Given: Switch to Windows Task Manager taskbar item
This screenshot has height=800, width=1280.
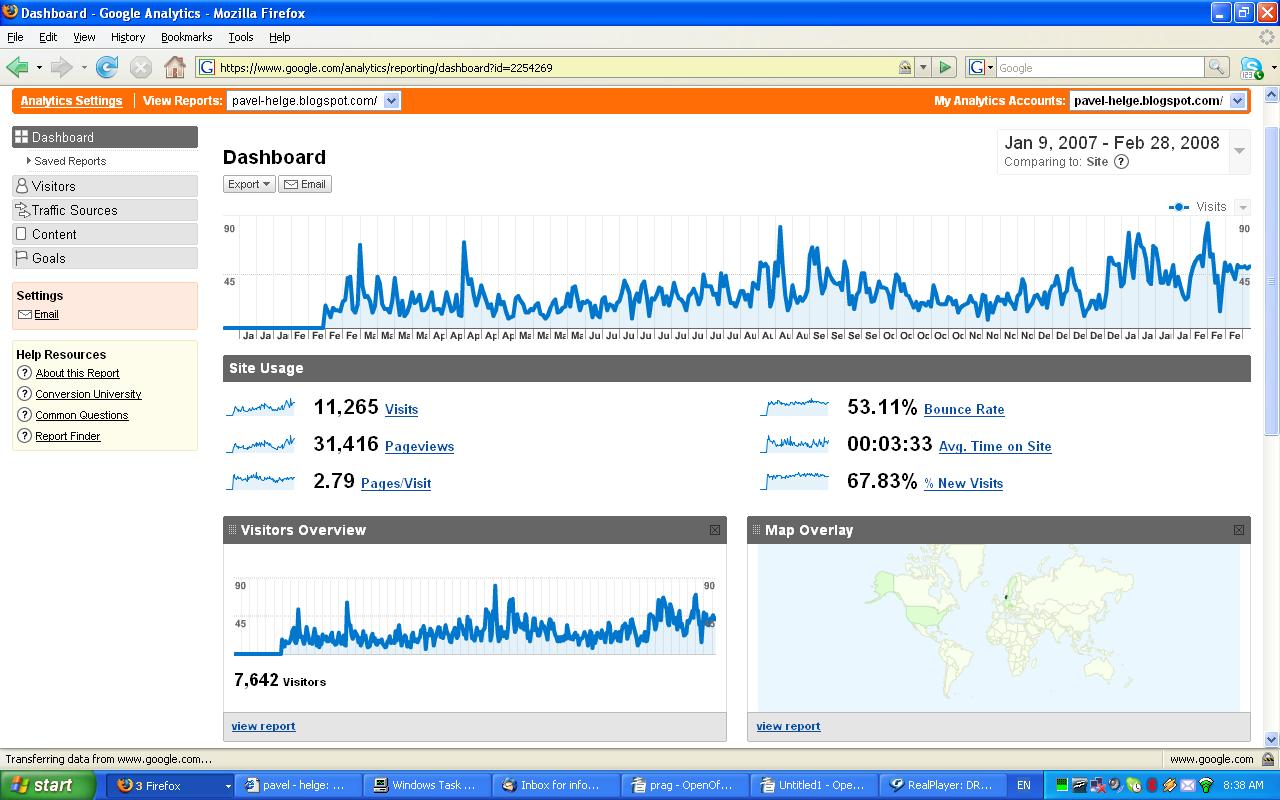Looking at the screenshot, I should click(427, 785).
